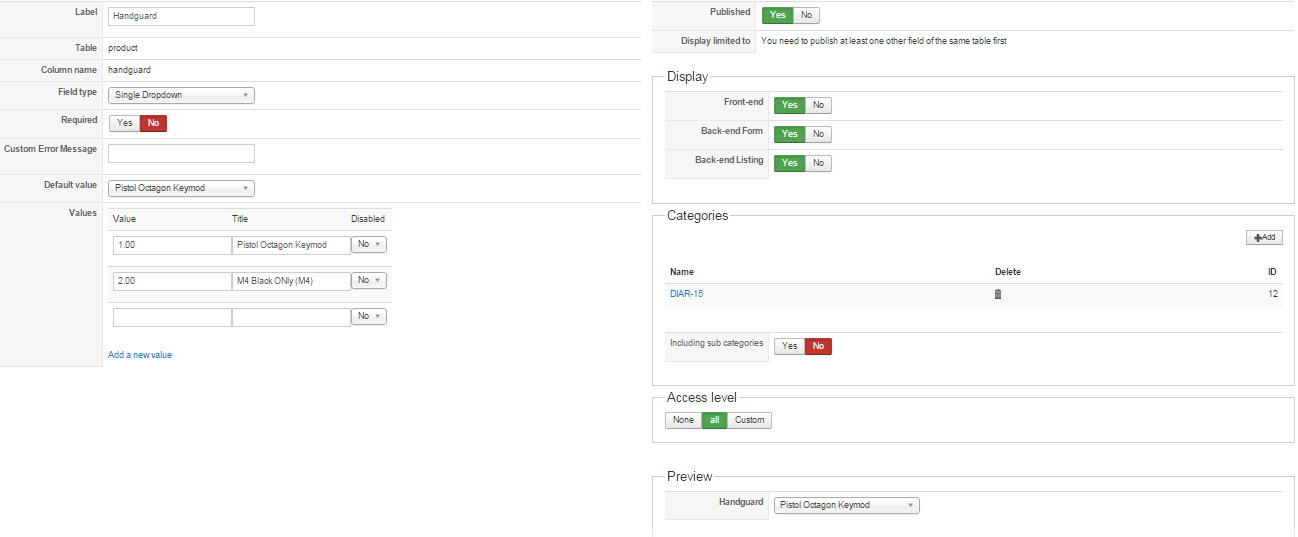This screenshot has width=1298, height=537.
Task: Open Disabled dropdown for M4 Black Only row
Action: click(x=369, y=281)
